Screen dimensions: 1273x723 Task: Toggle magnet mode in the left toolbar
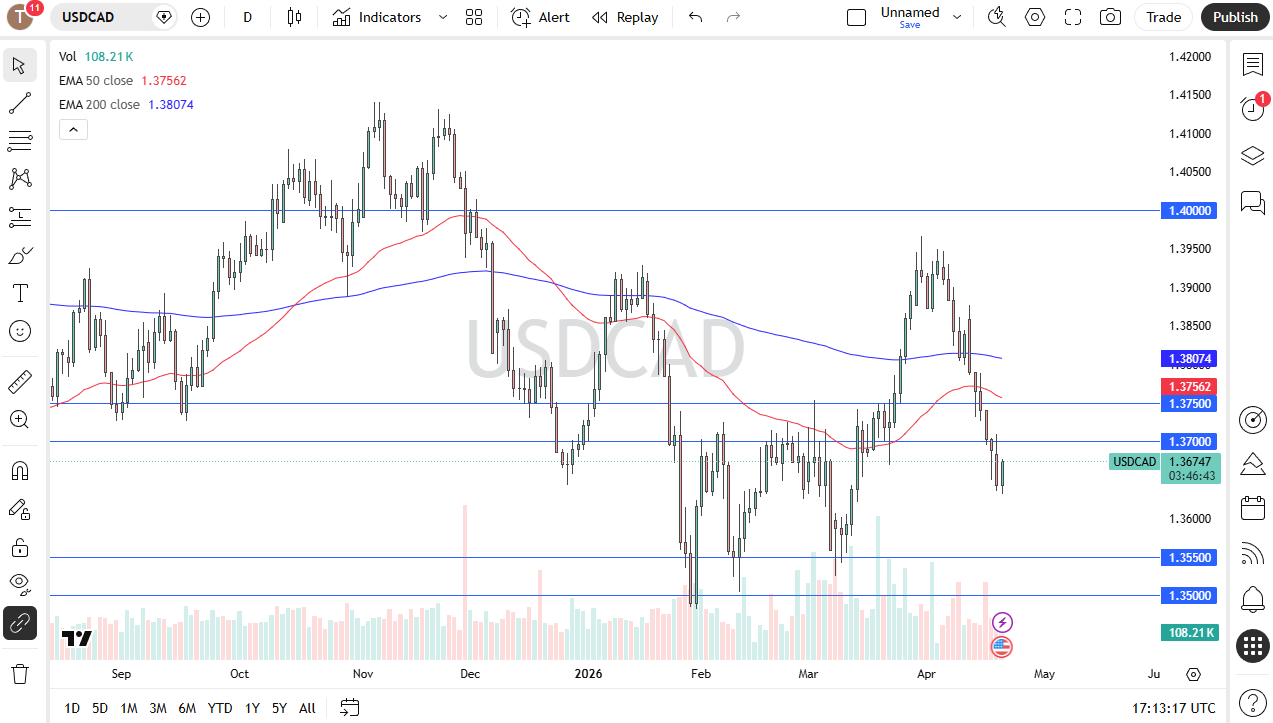pos(20,470)
